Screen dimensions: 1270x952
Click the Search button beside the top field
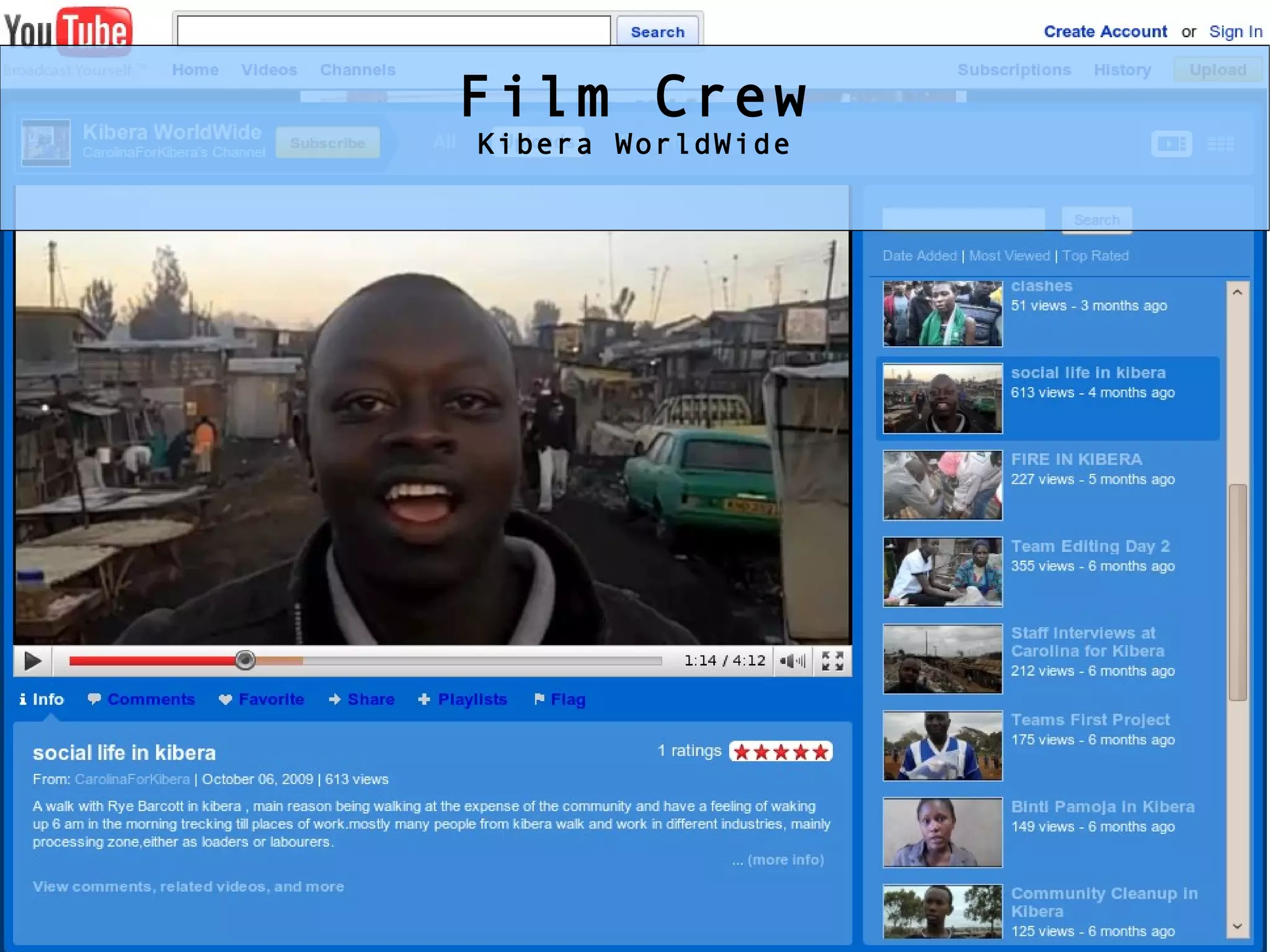pyautogui.click(x=657, y=31)
